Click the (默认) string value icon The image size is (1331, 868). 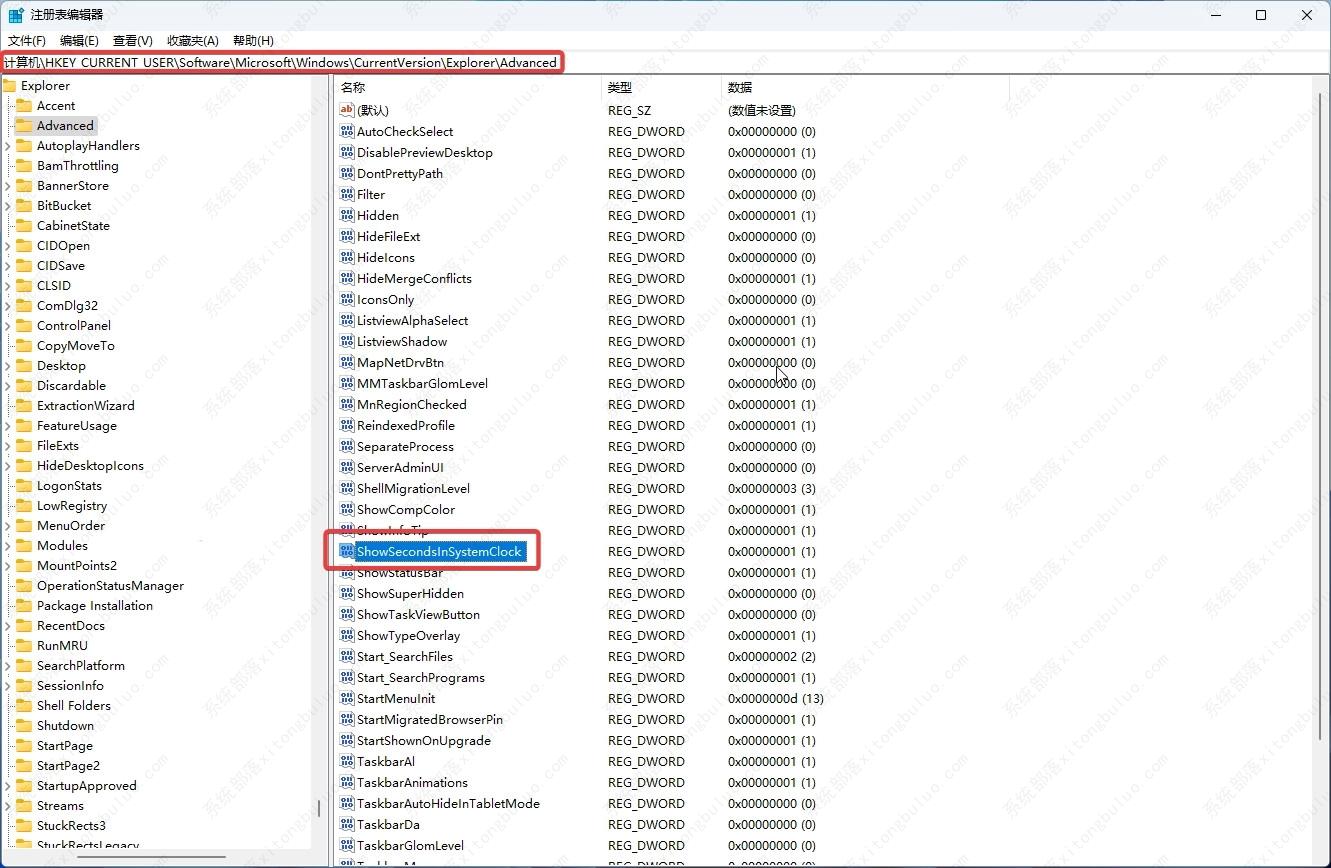tap(347, 110)
